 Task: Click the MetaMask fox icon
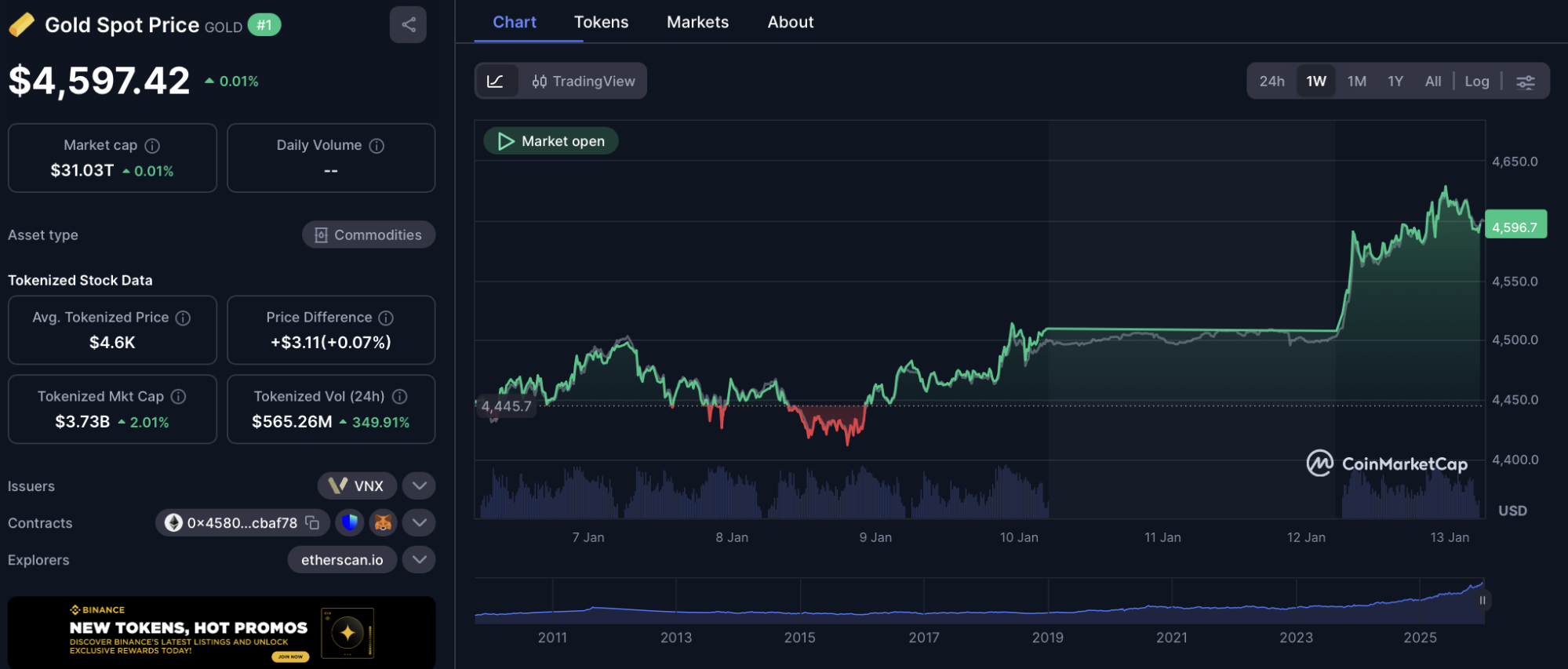click(383, 522)
